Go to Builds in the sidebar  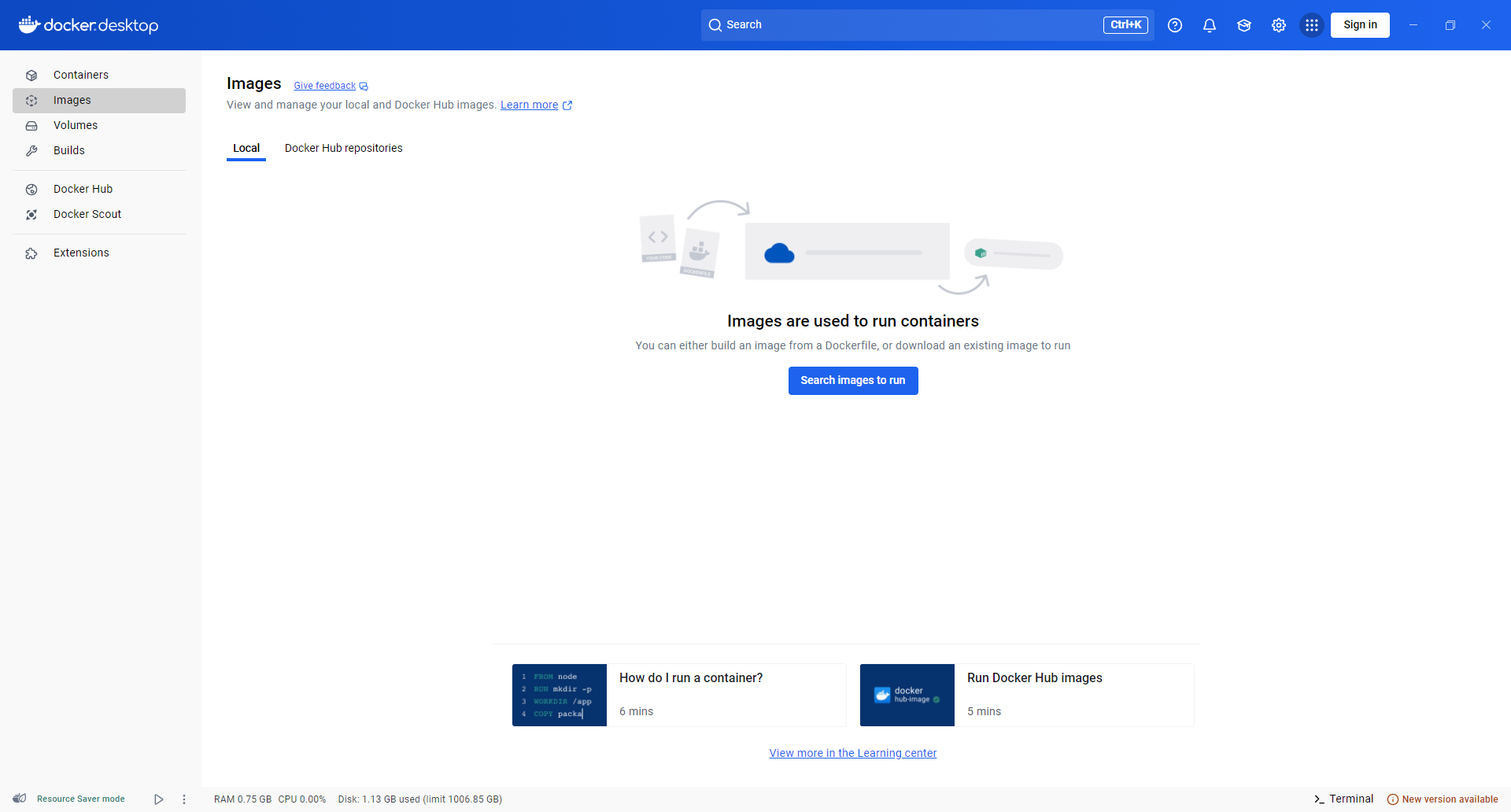click(x=99, y=151)
